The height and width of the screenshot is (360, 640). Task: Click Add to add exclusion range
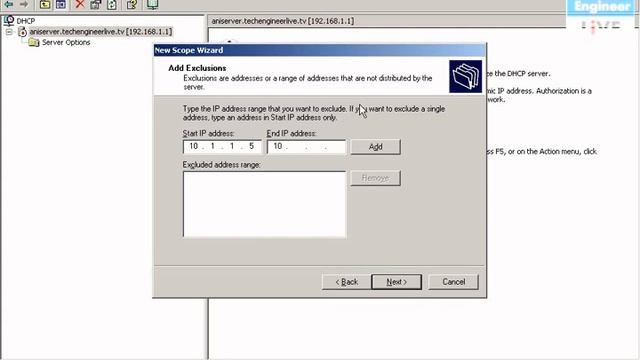(376, 147)
